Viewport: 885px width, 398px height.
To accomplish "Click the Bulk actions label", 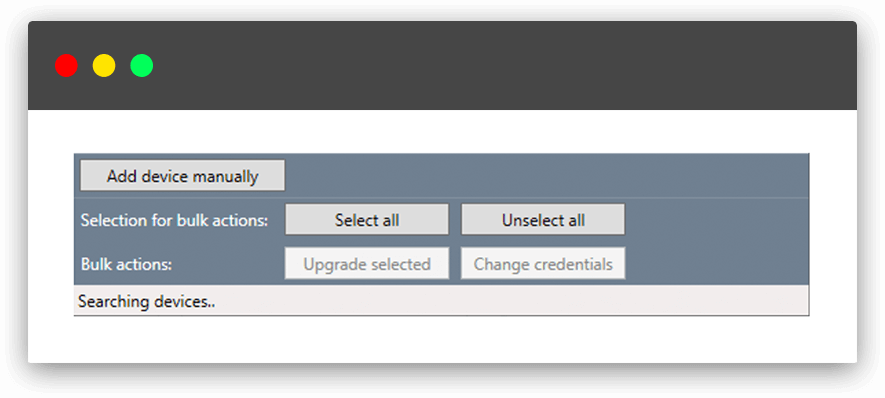I will (x=126, y=264).
